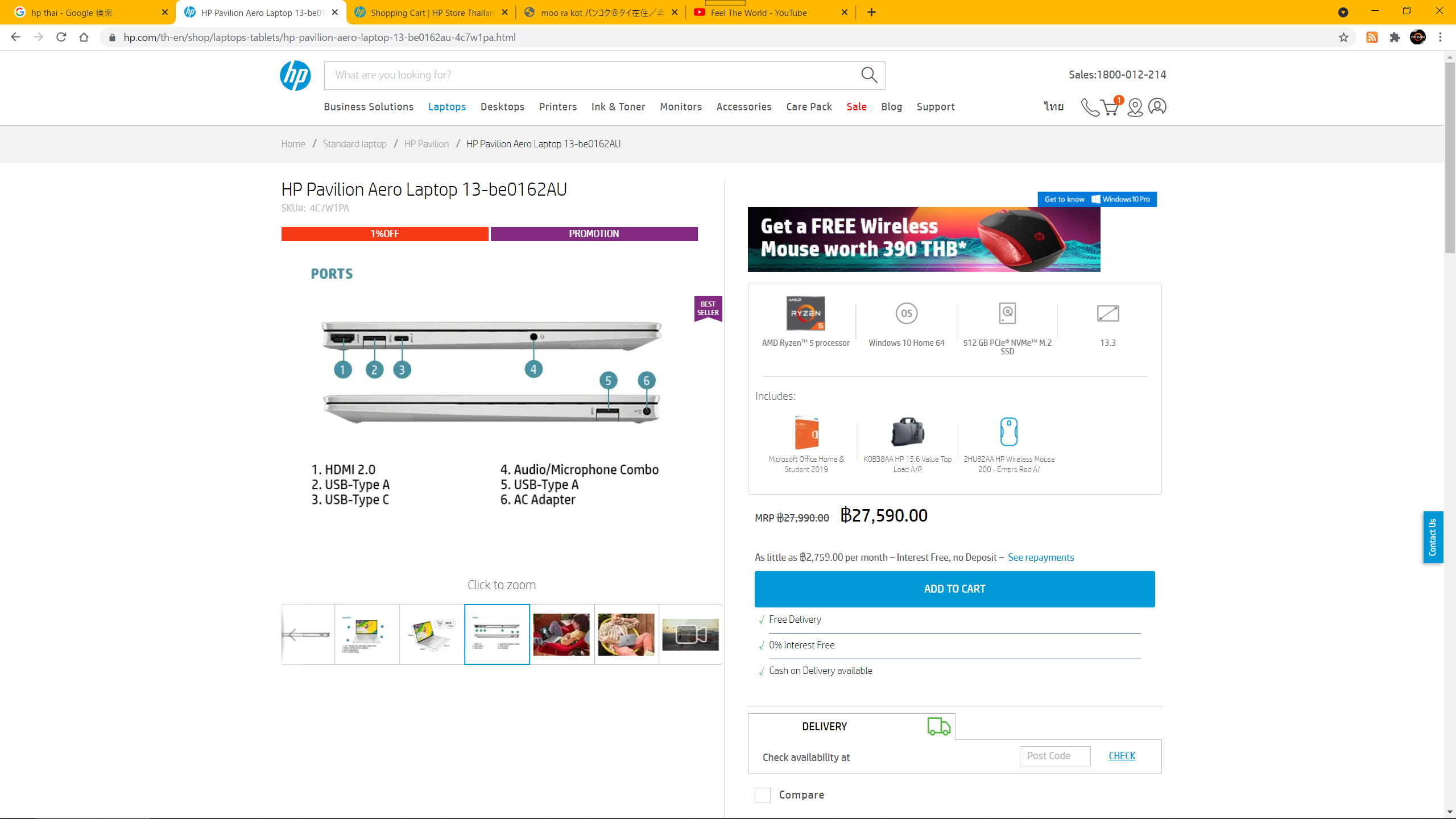Open the Printers menu
This screenshot has width=1456, height=819.
(558, 107)
